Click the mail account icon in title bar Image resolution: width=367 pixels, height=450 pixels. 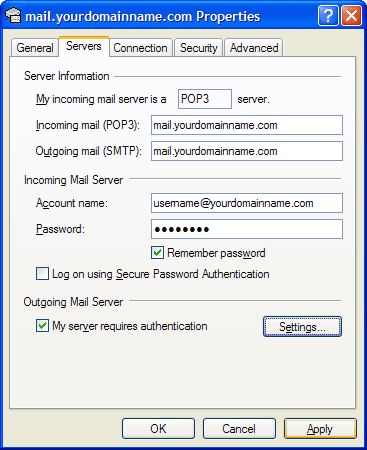click(13, 16)
